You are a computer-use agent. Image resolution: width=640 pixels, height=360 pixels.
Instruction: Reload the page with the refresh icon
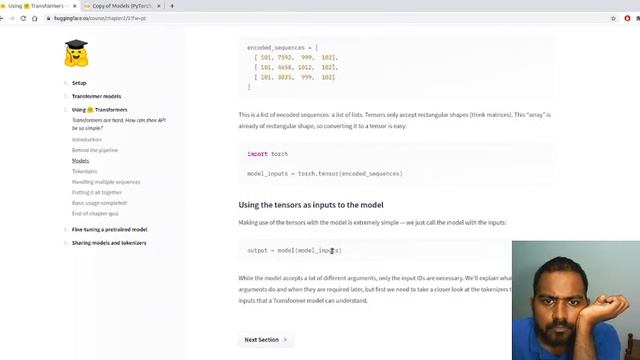click(23, 18)
